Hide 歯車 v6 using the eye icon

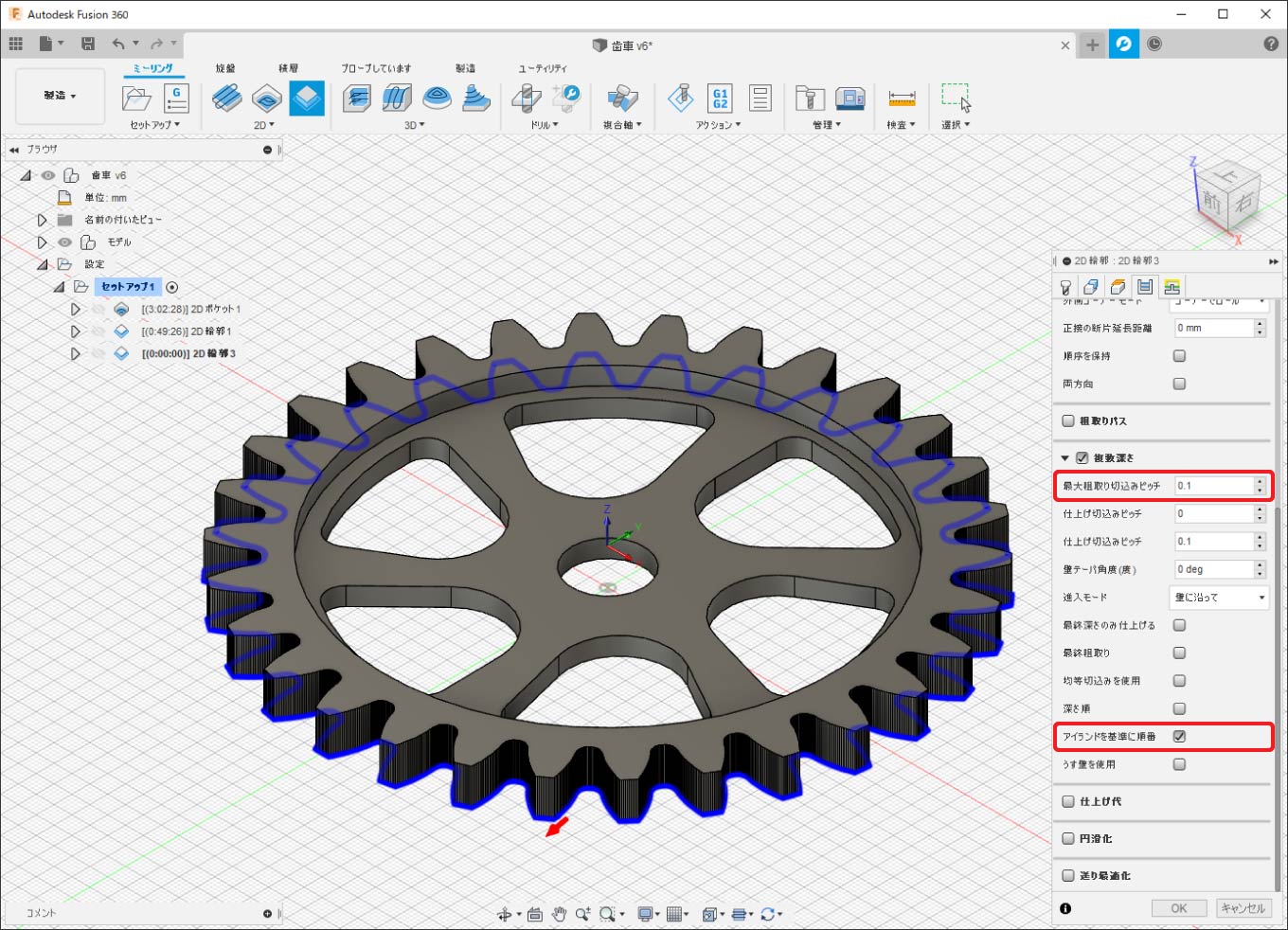(48, 175)
